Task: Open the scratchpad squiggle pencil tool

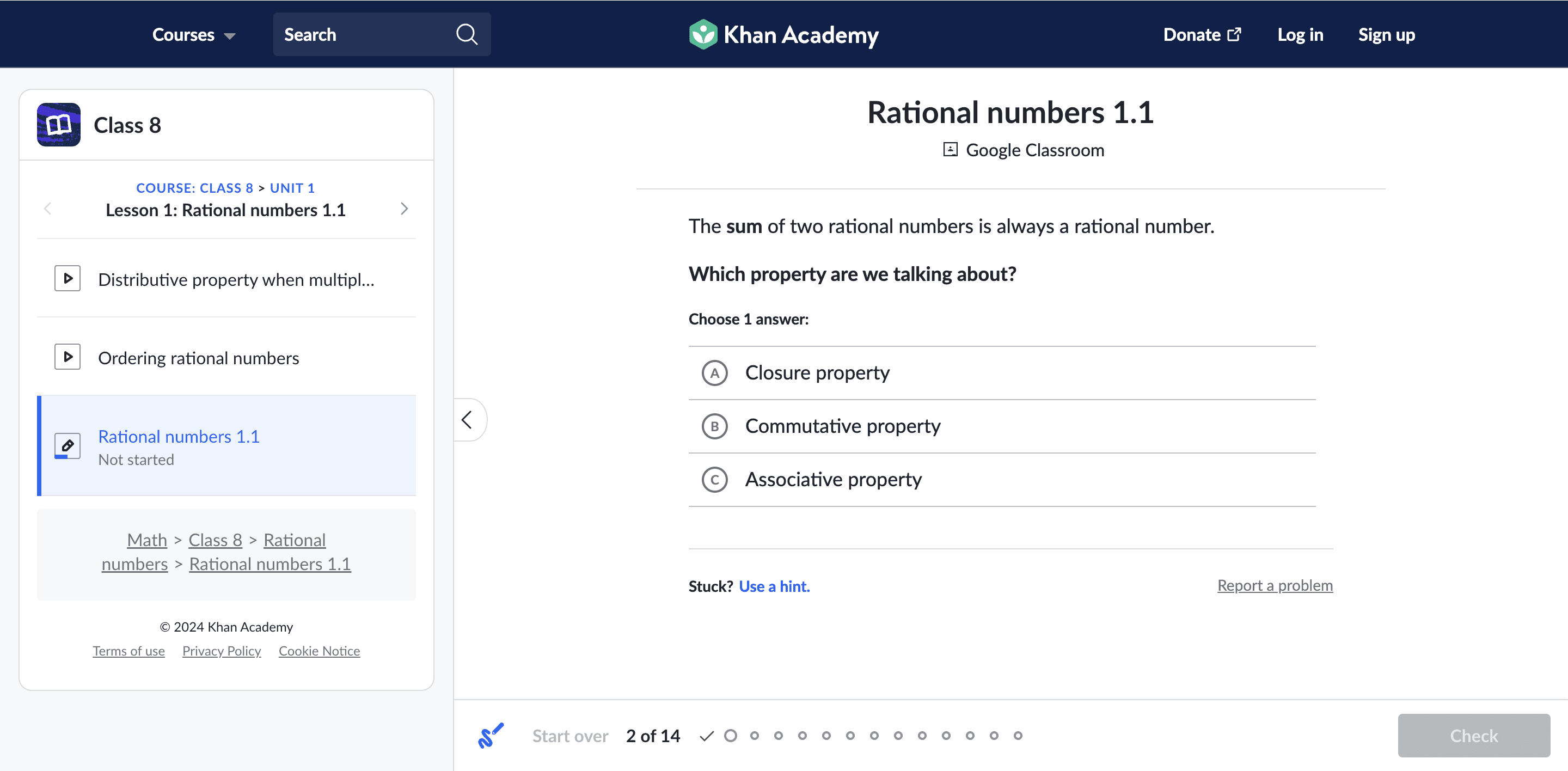Action: coord(491,735)
